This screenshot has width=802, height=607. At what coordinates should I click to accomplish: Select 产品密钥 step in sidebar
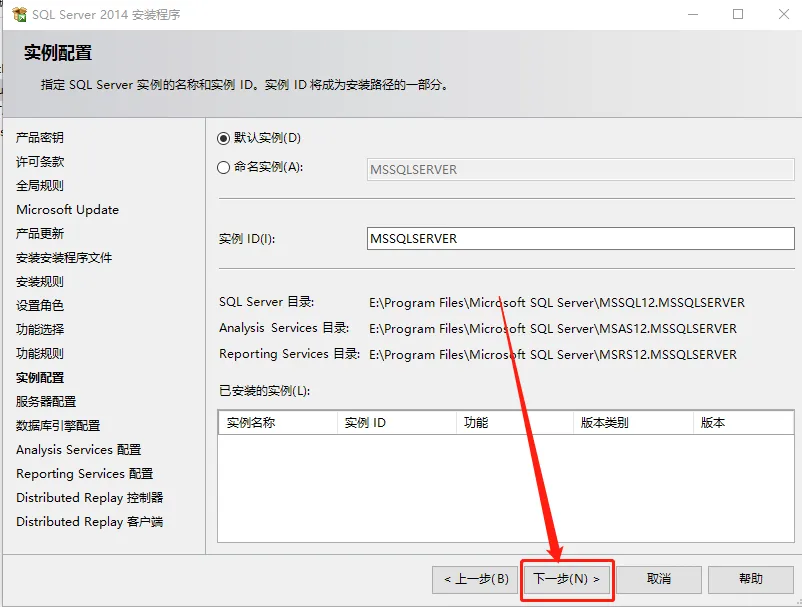pyautogui.click(x=40, y=138)
